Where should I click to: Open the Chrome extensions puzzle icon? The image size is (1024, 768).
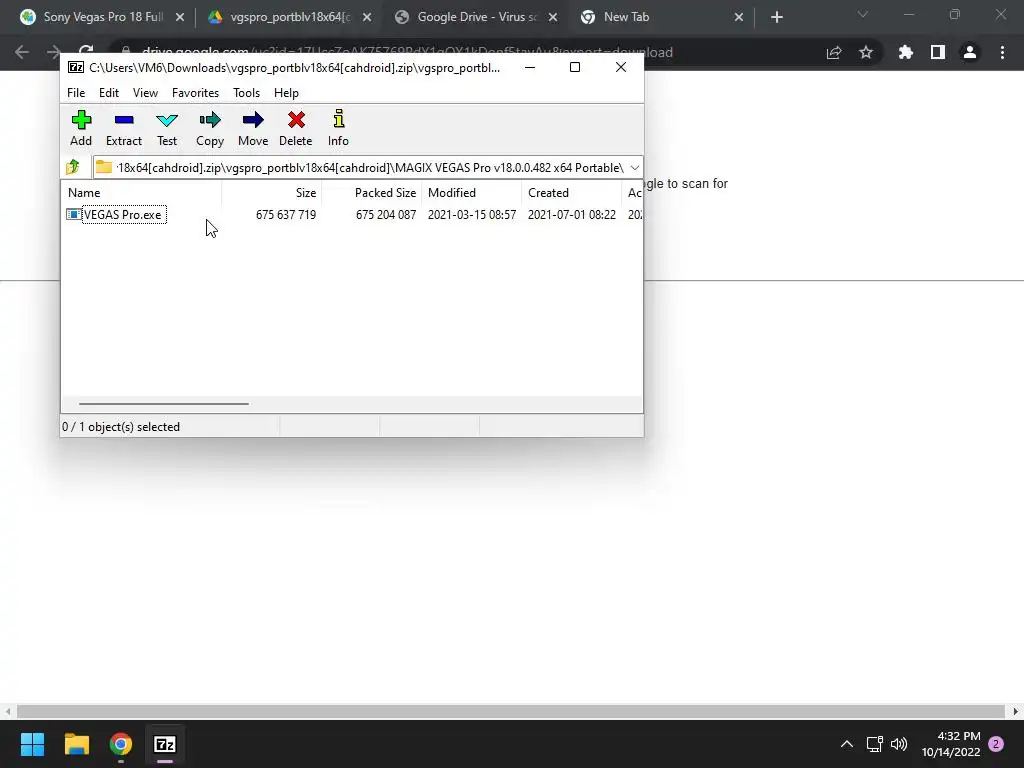pos(905,52)
